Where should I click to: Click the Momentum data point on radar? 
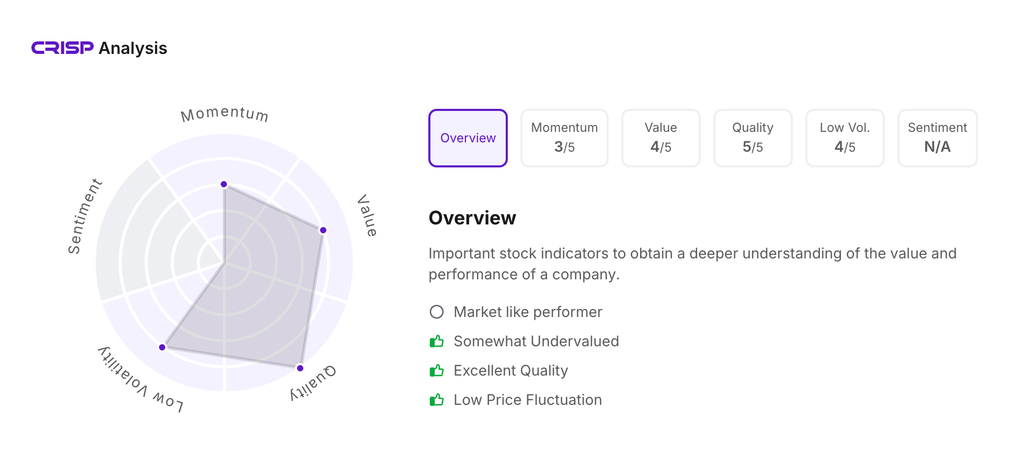pos(224,184)
